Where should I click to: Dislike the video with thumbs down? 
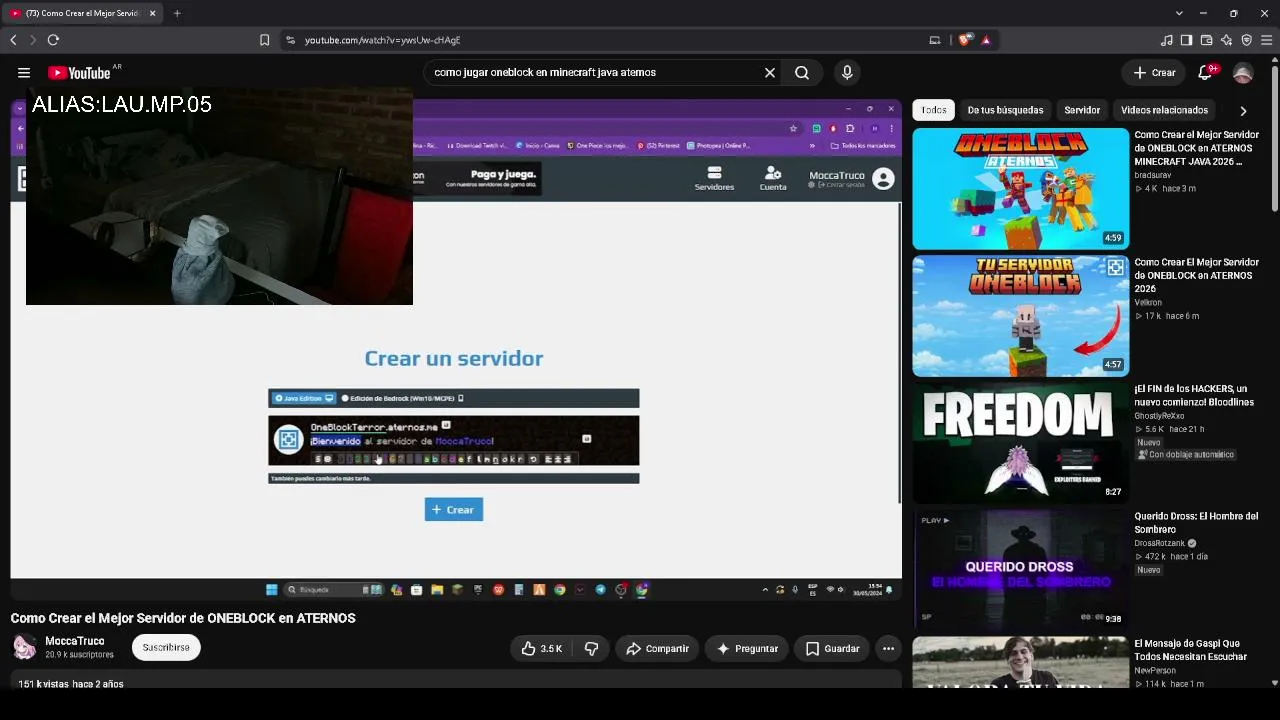pos(591,648)
